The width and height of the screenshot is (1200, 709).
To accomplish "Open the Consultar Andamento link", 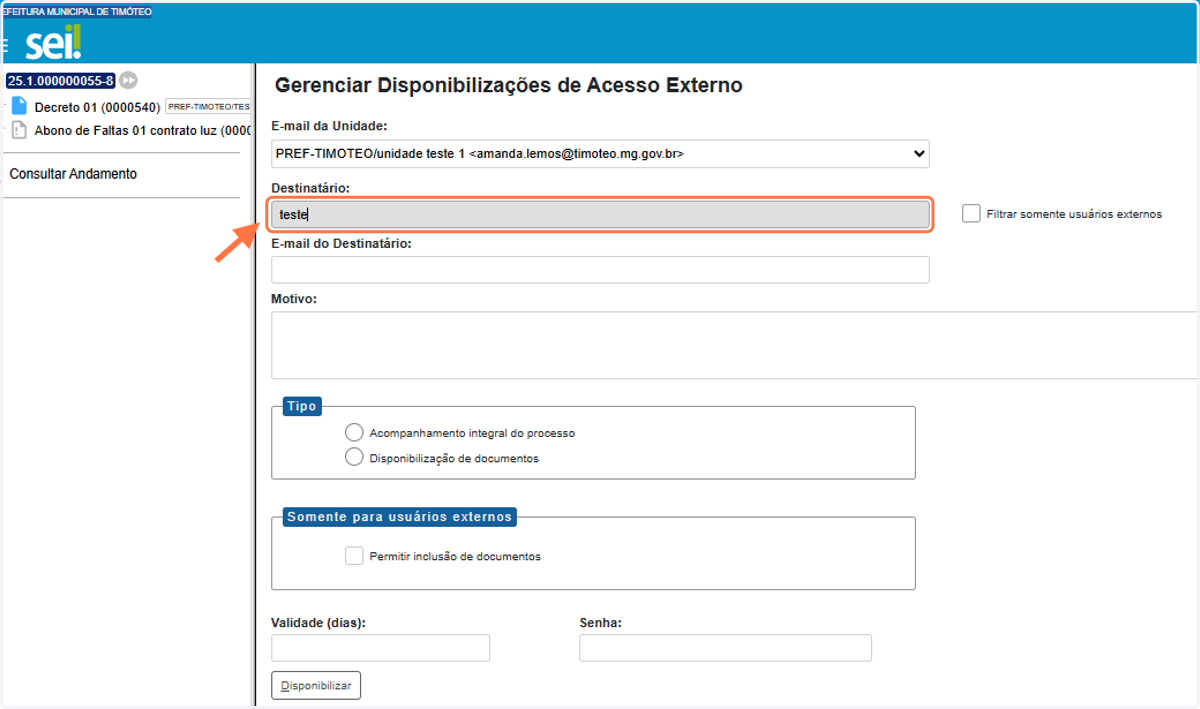I will [73, 174].
